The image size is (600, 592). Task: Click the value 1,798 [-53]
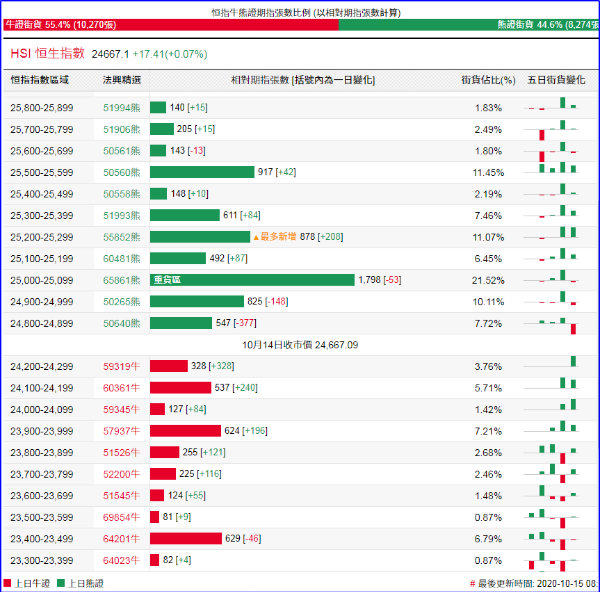(380, 280)
